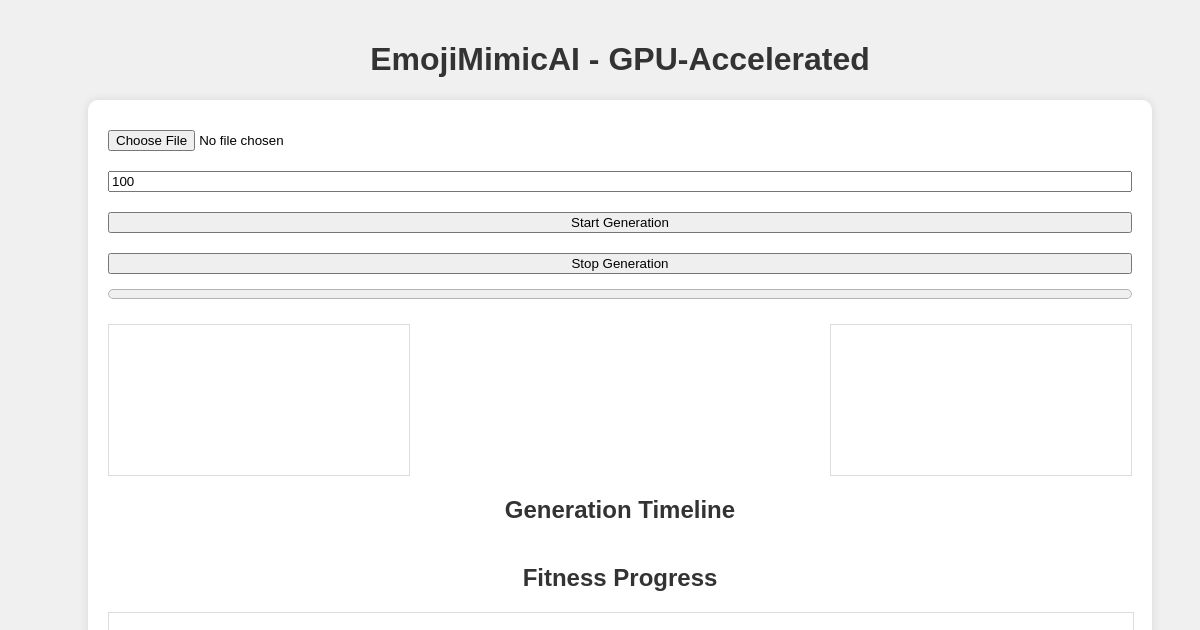
Task: Click the generated emoji preview box
Action: pyautogui.click(x=981, y=399)
